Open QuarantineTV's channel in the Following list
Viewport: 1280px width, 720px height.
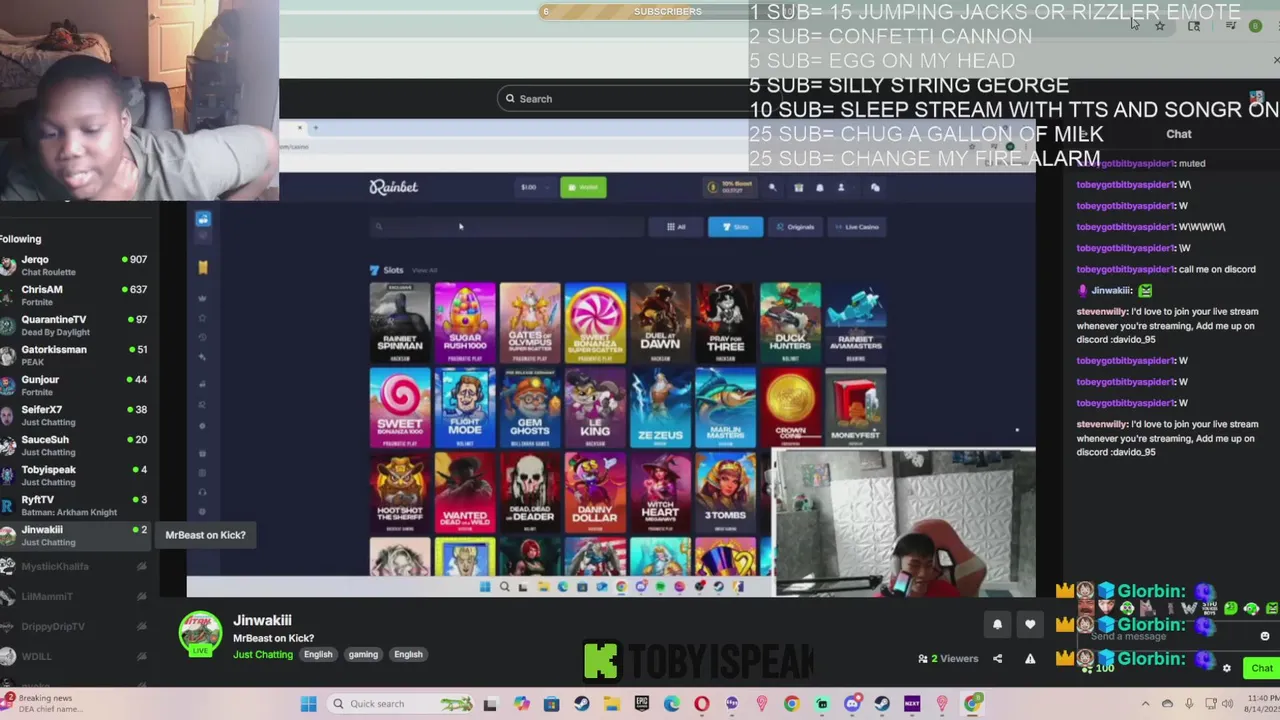75,325
